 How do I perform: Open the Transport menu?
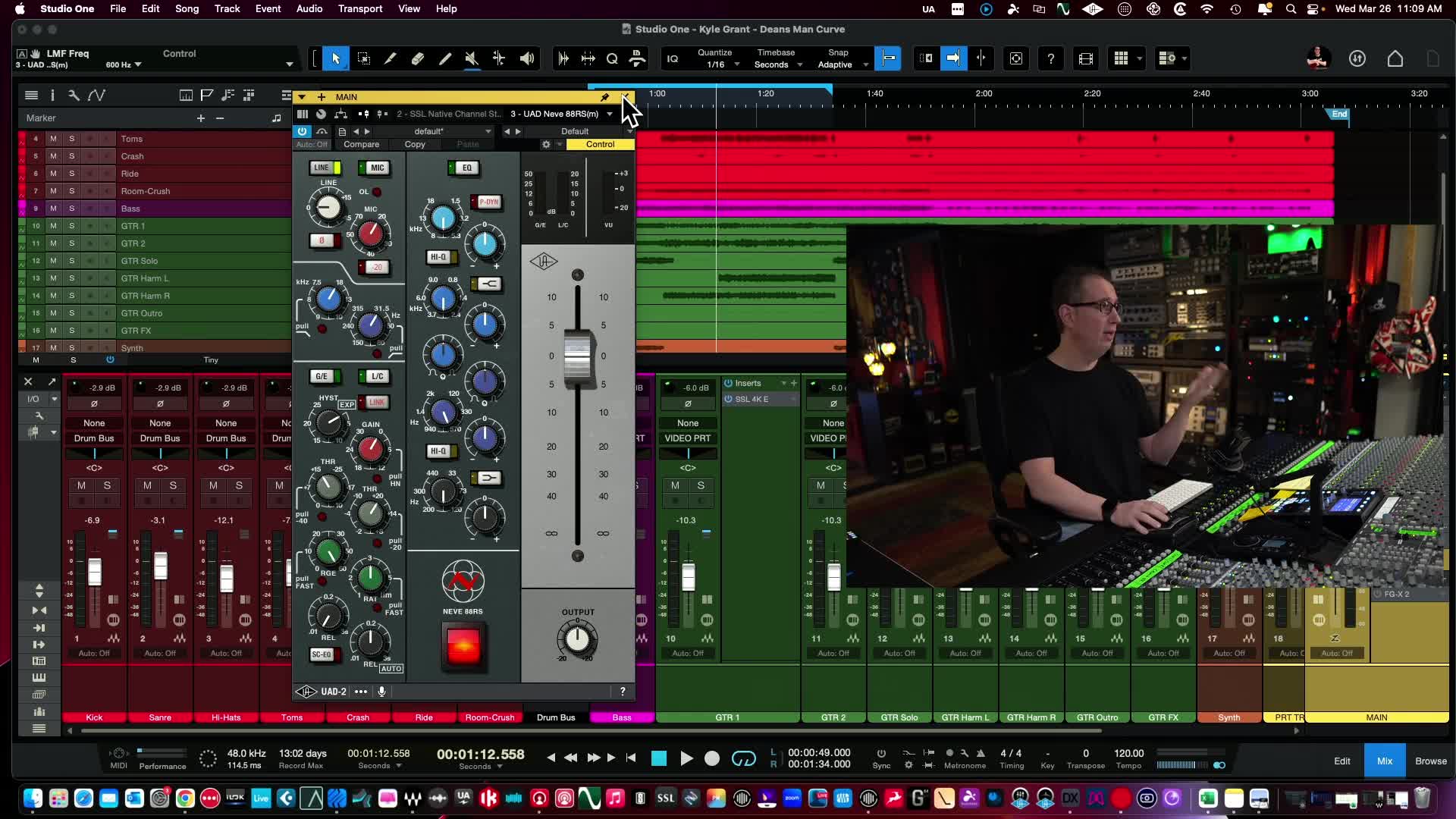(360, 8)
